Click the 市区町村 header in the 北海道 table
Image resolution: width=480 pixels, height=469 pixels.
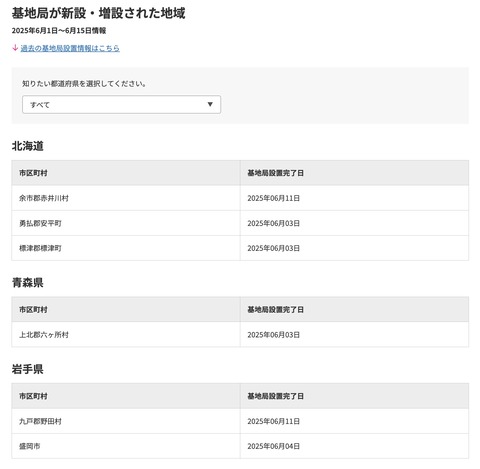point(126,173)
